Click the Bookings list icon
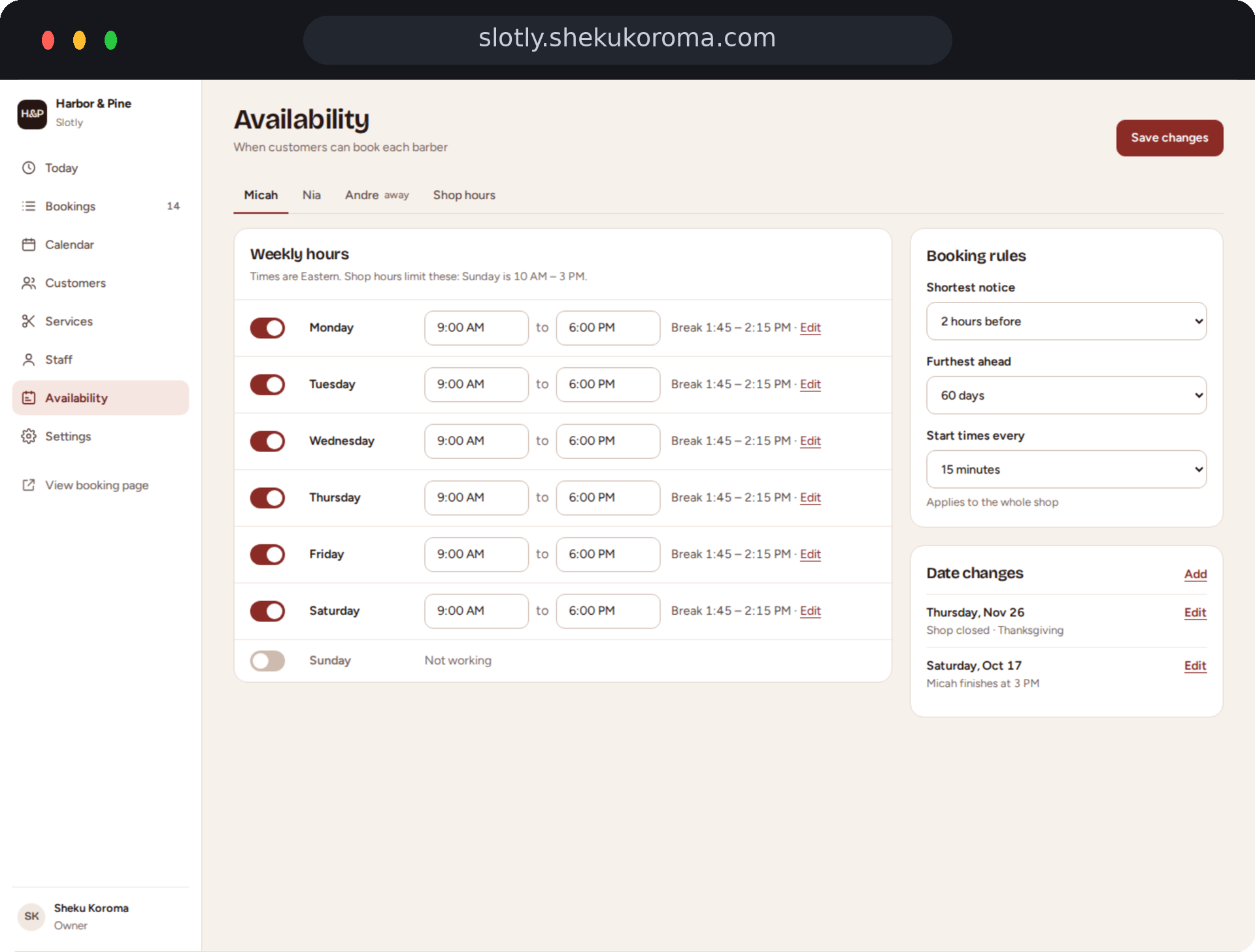The width and height of the screenshot is (1255, 952). click(29, 206)
